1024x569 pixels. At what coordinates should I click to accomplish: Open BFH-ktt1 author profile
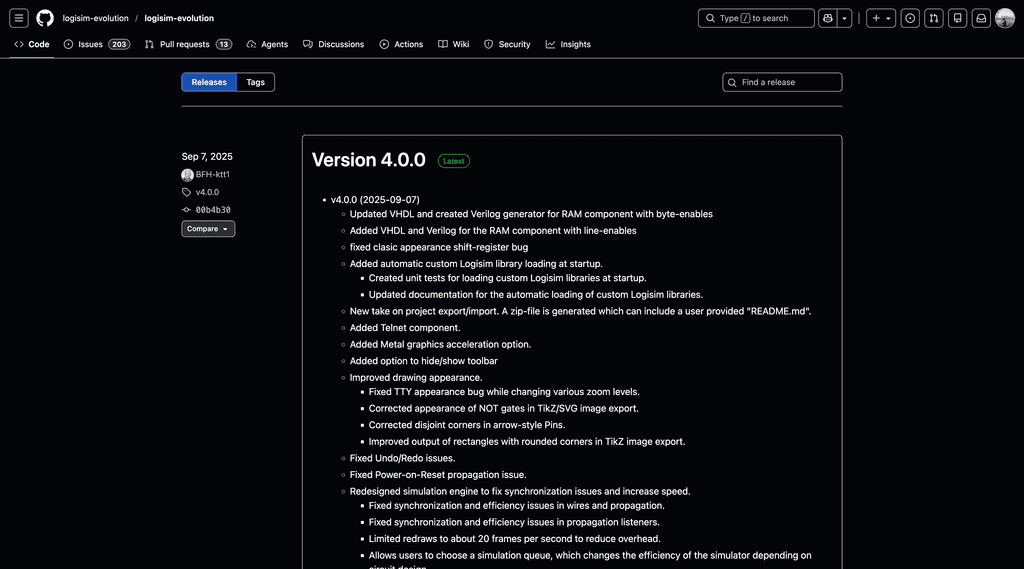point(212,175)
